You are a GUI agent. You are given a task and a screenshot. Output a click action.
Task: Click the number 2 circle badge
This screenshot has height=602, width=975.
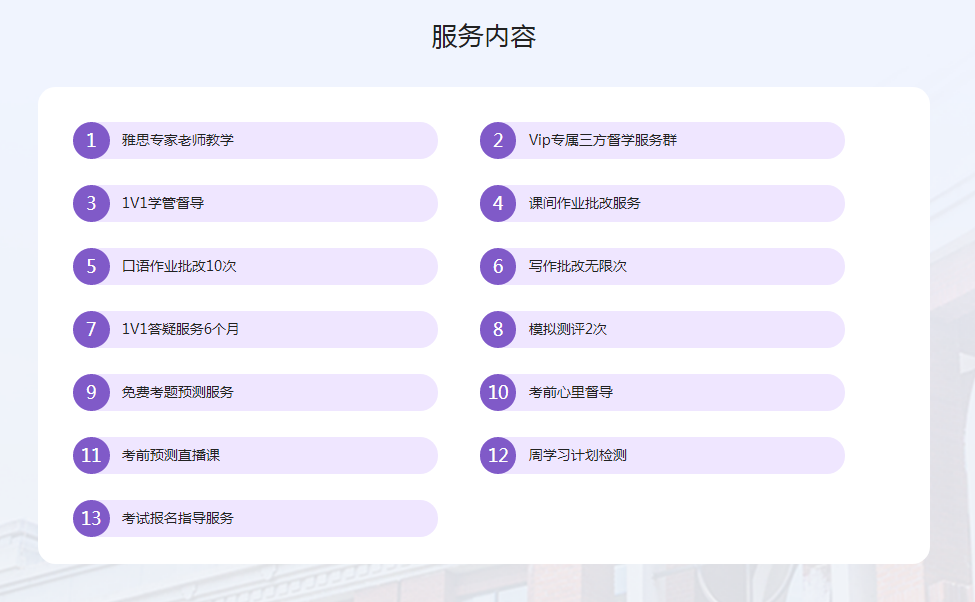tap(498, 140)
